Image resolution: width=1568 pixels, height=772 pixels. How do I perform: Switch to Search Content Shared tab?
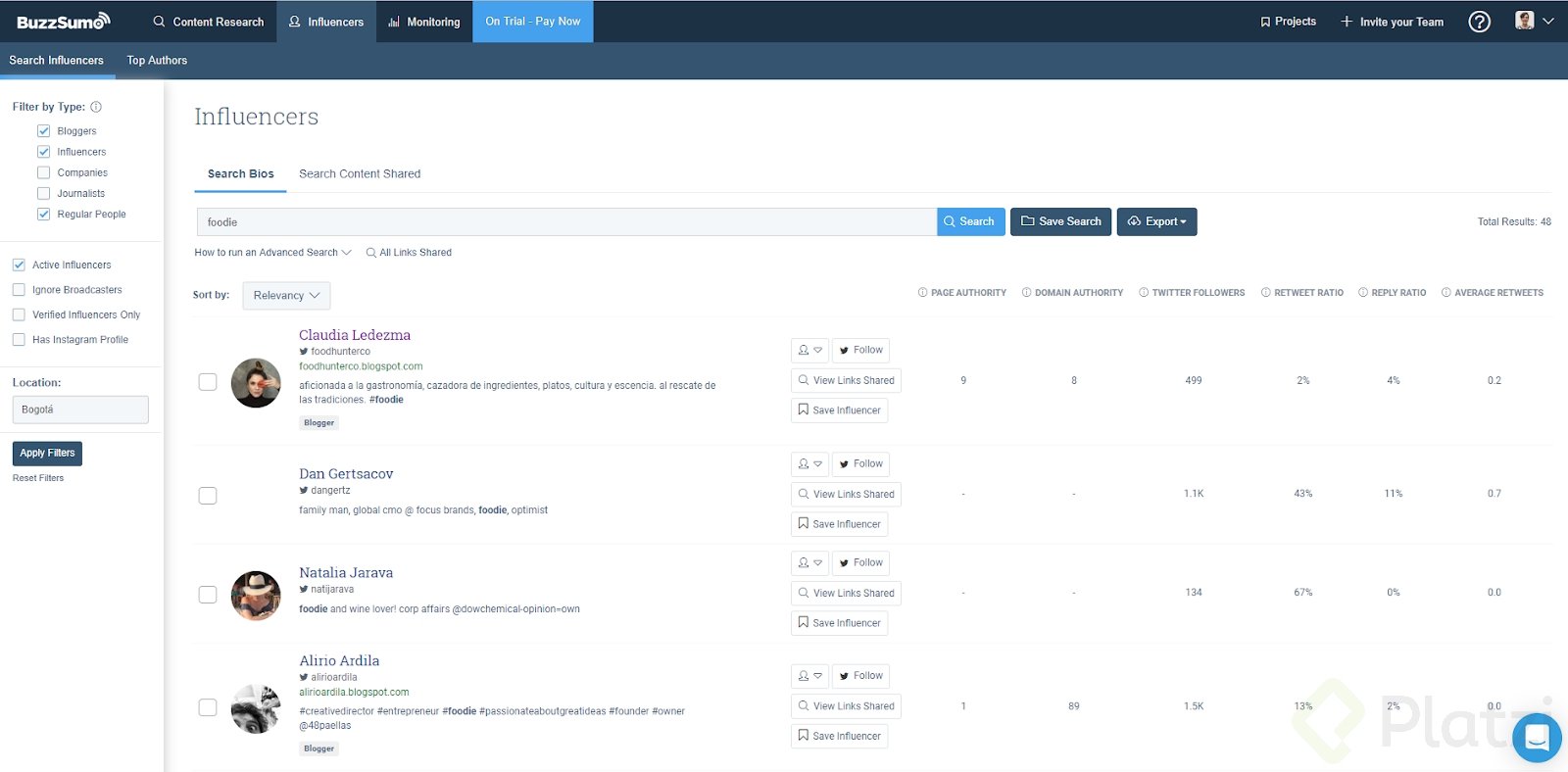360,174
